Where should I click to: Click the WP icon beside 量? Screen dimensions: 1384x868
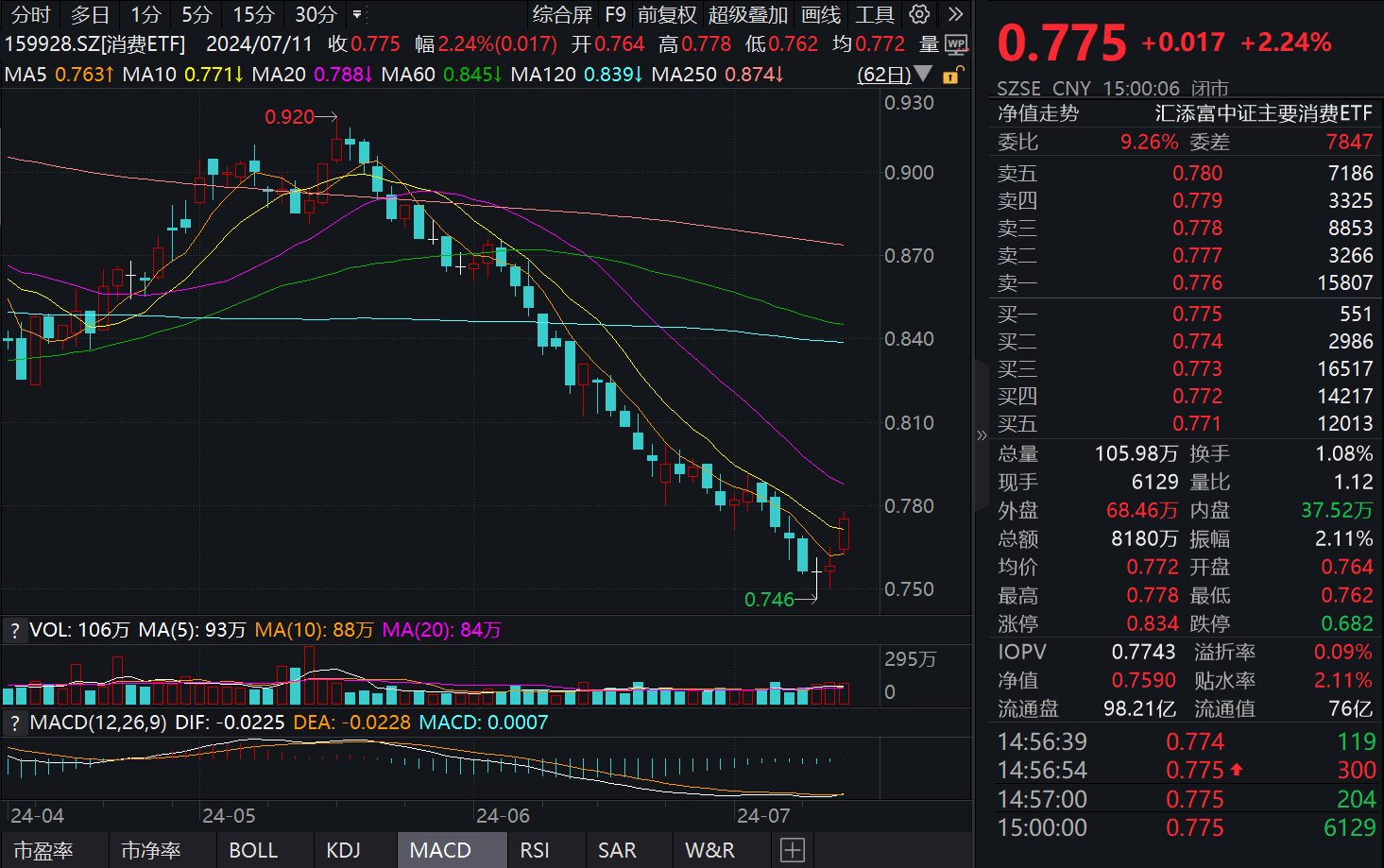[x=956, y=44]
